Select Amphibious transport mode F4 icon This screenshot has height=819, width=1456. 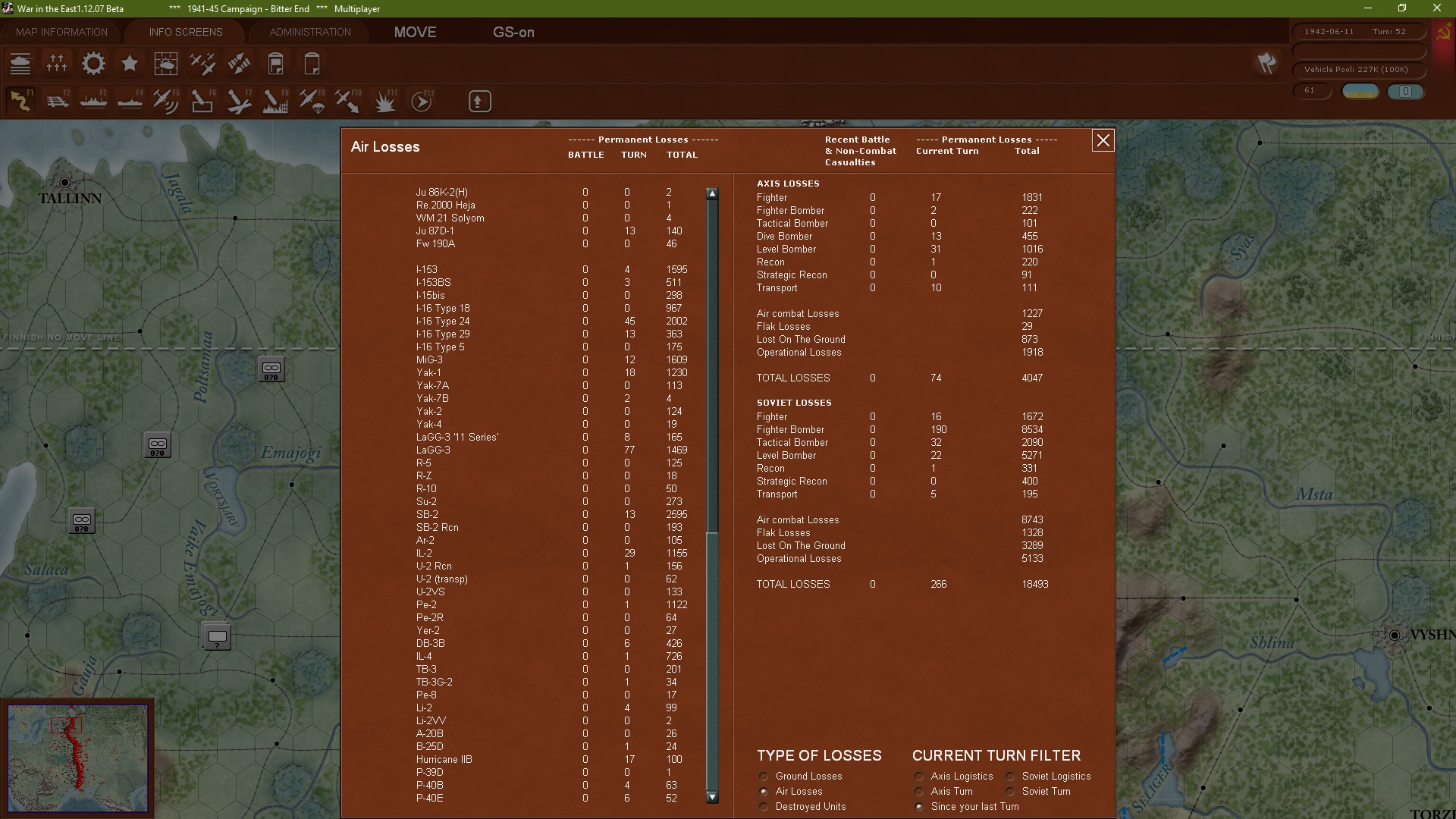pos(130,101)
